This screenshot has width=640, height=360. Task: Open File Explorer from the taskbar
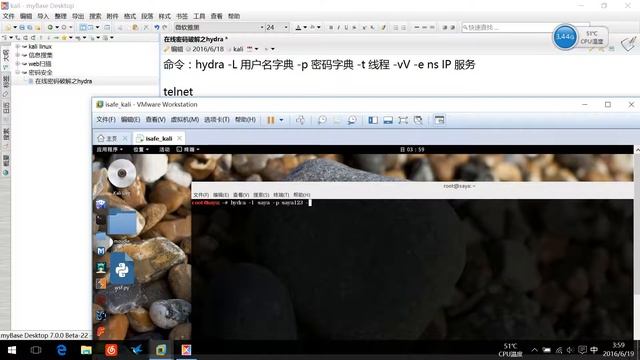[x=86, y=350]
